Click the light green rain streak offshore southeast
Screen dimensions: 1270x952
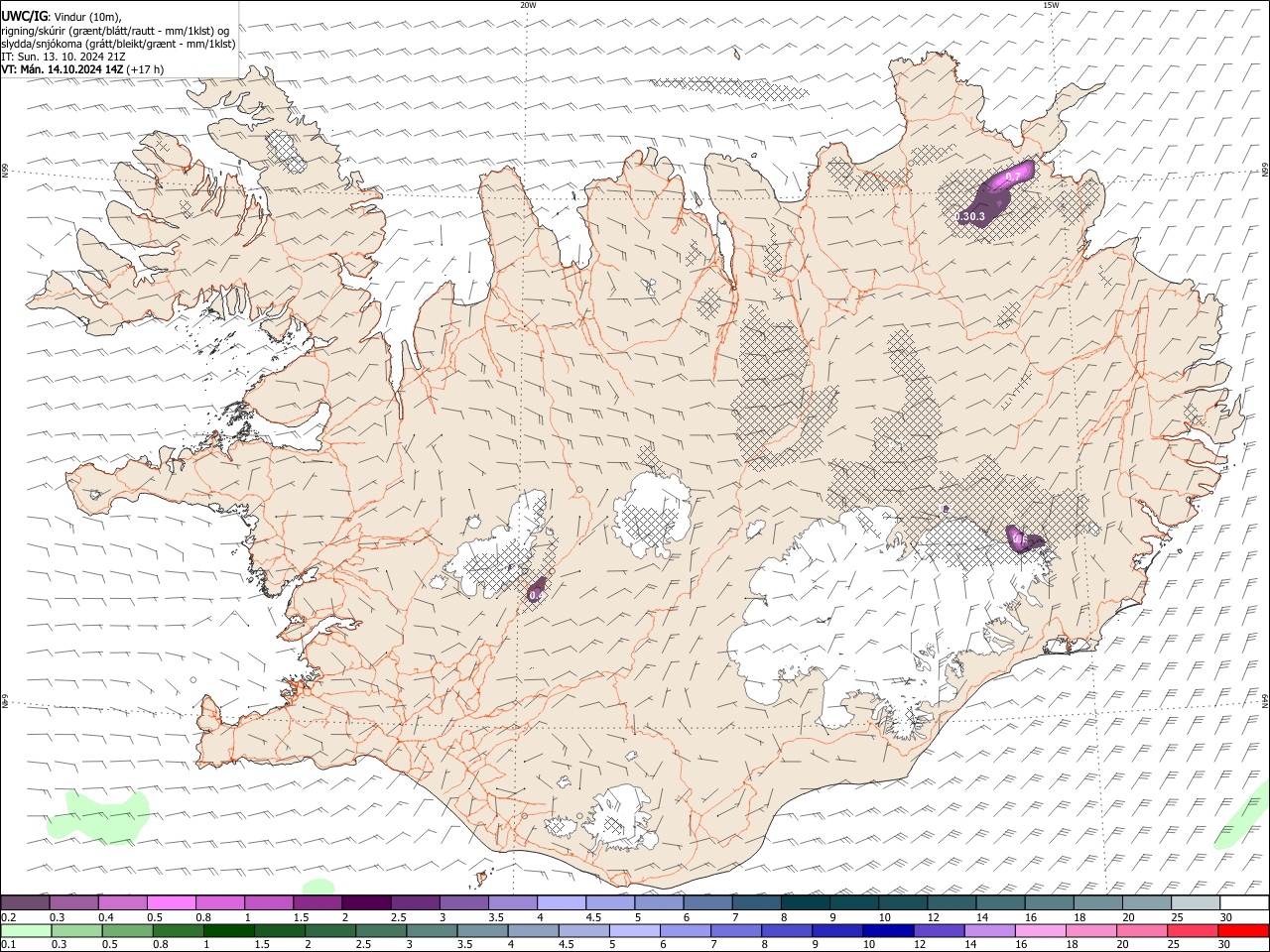1242,817
